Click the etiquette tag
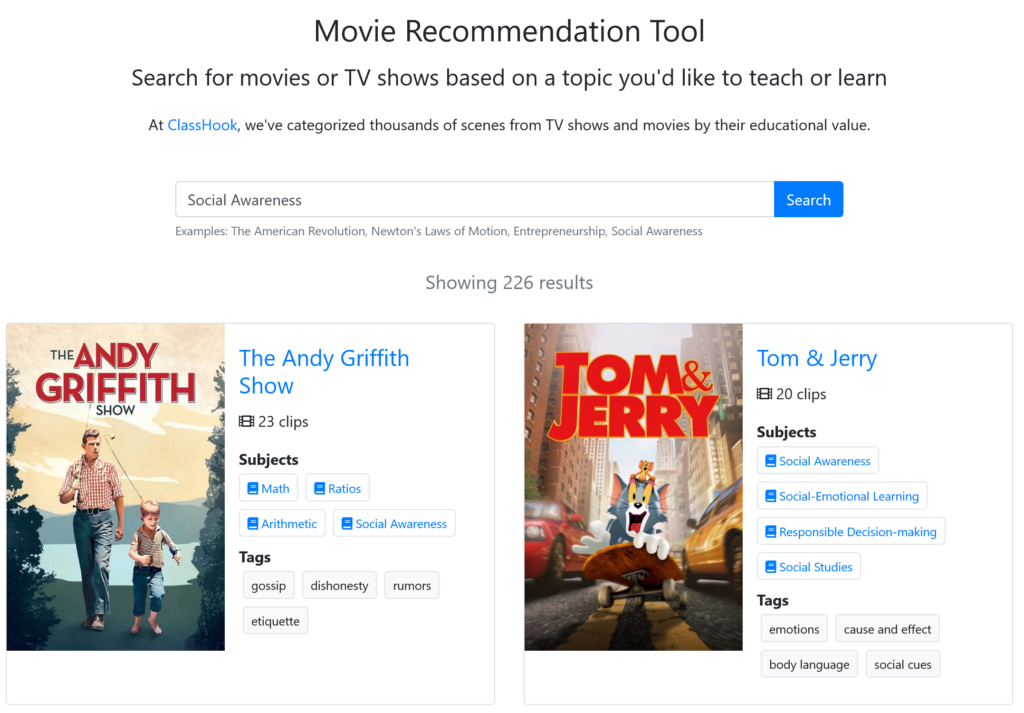 click(x=275, y=620)
